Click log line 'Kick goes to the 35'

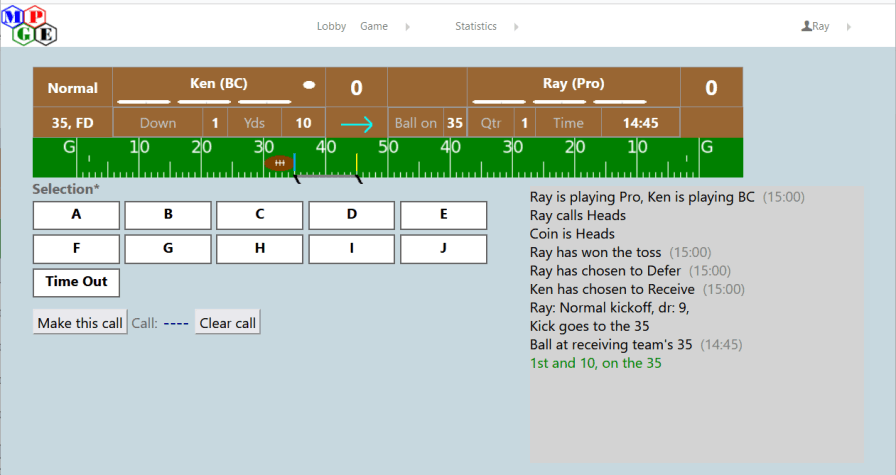(x=589, y=326)
